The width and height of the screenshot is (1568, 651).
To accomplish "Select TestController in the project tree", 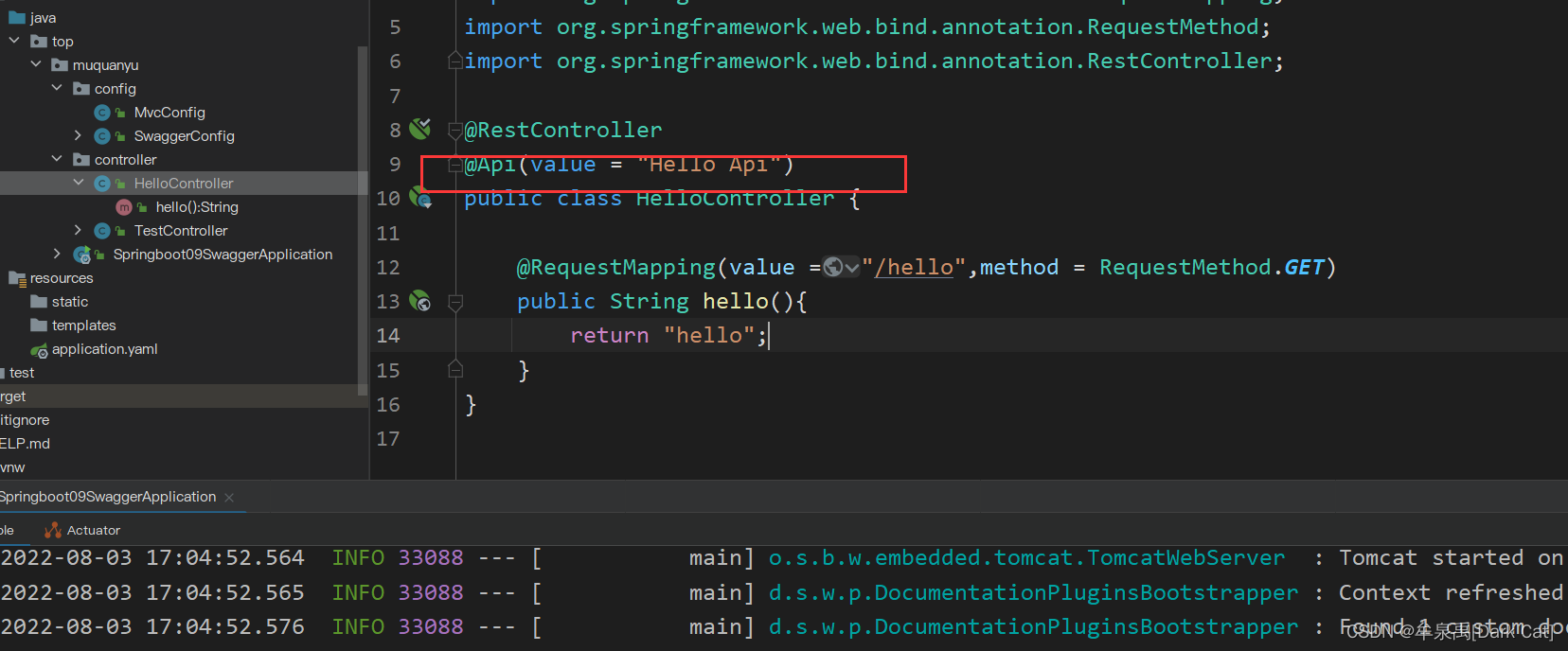I will (x=181, y=231).
